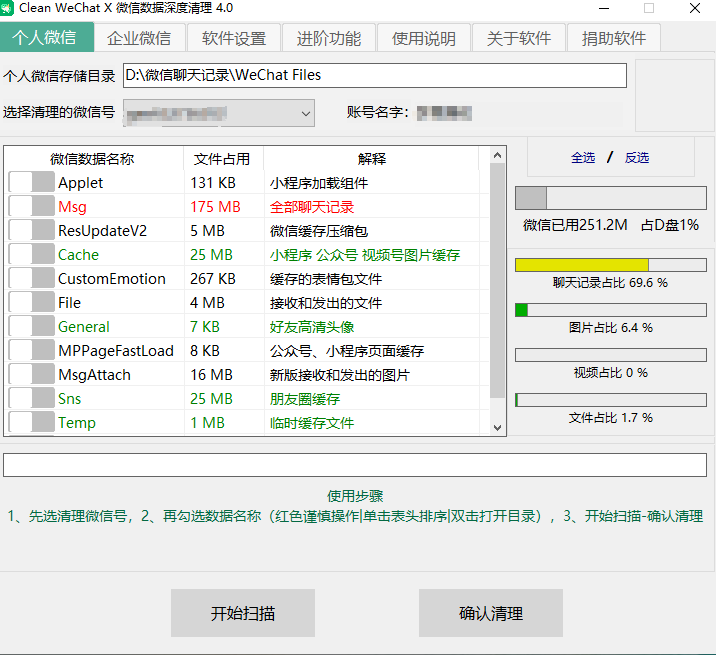Toggle the MsgAttach row switch

click(32, 374)
